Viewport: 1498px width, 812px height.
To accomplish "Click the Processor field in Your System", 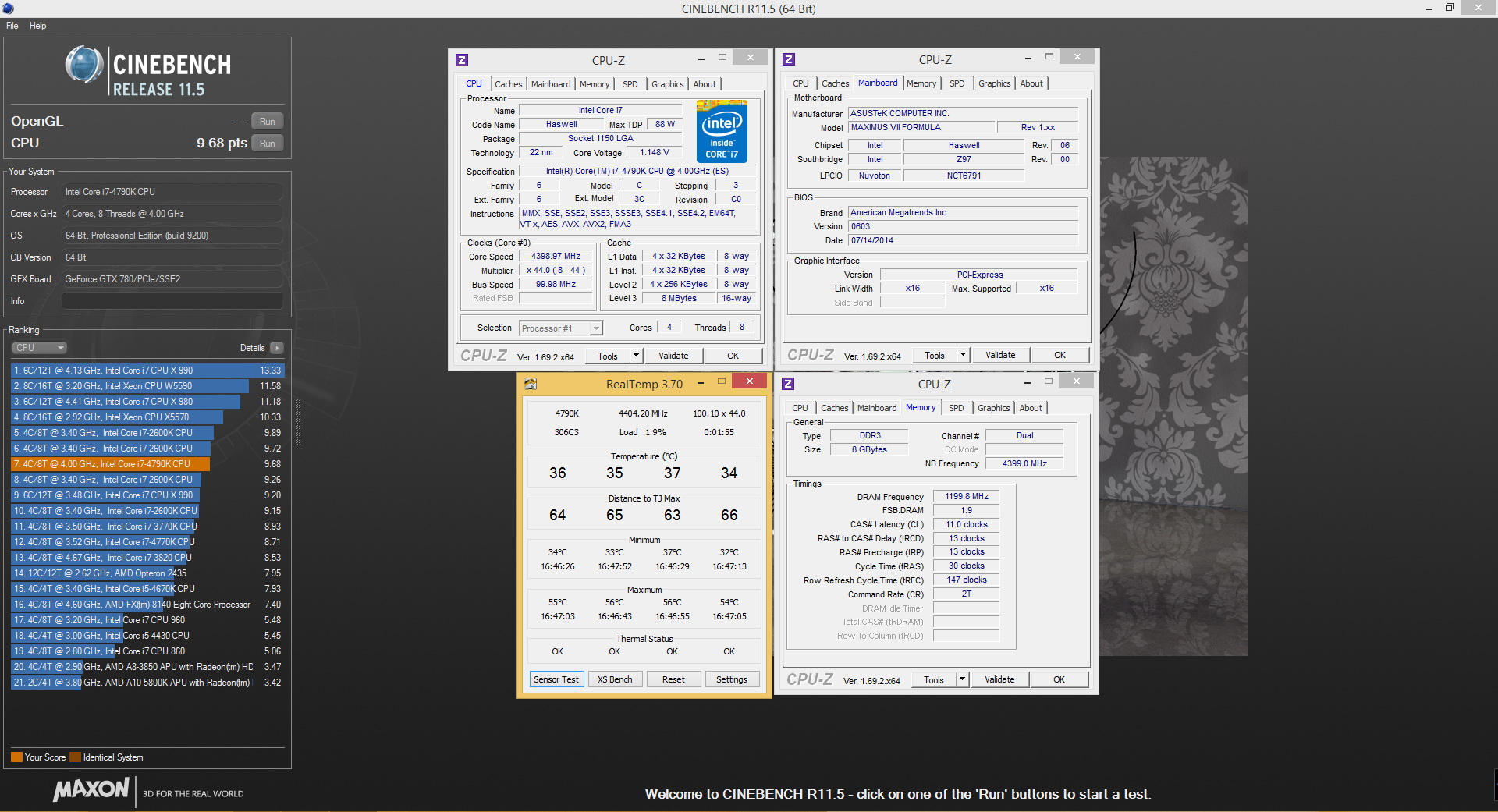I will pos(172,192).
